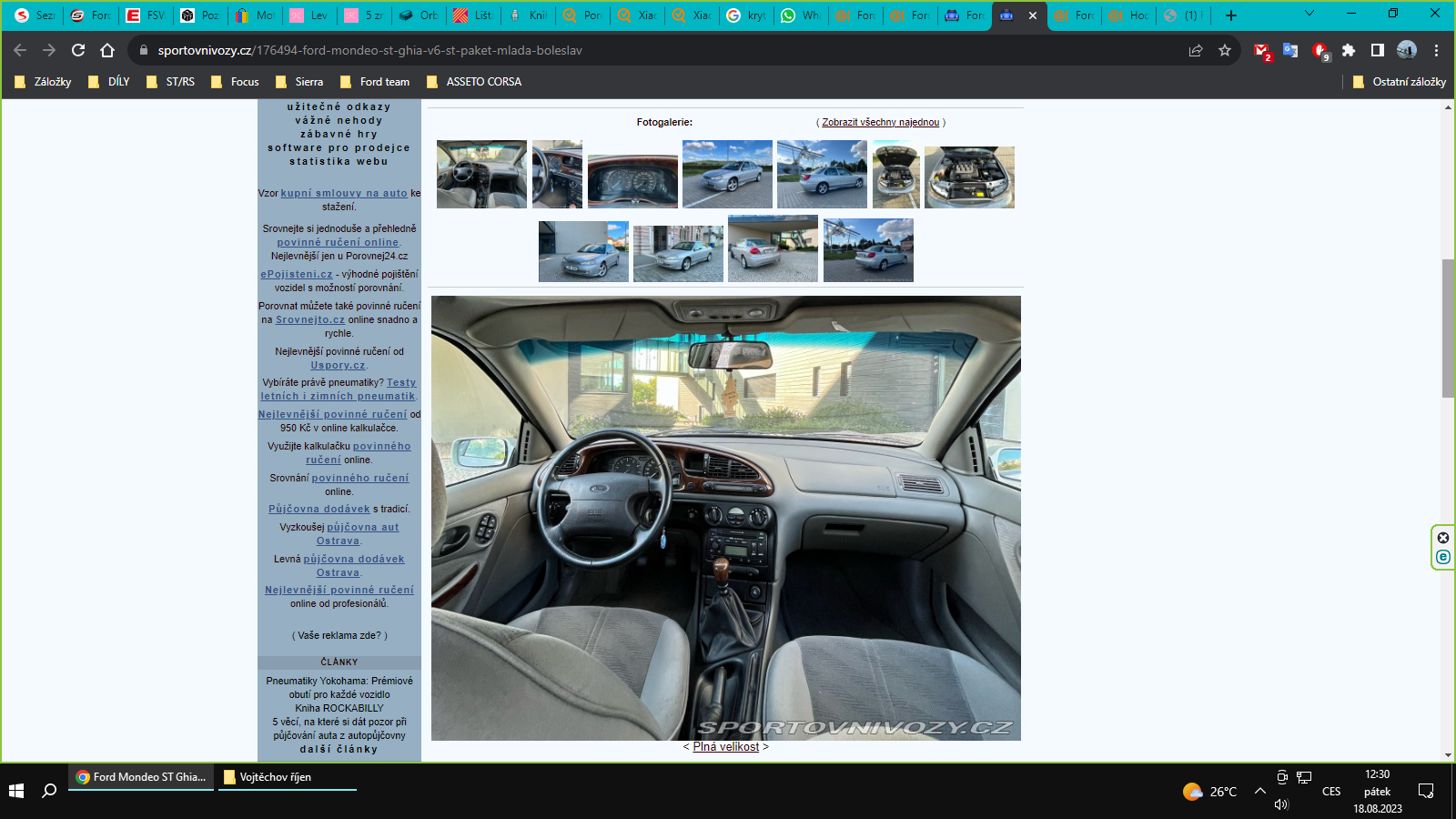The height and width of the screenshot is (819, 1456).
Task: Open the Extensions puzzle menu
Action: click(1349, 50)
